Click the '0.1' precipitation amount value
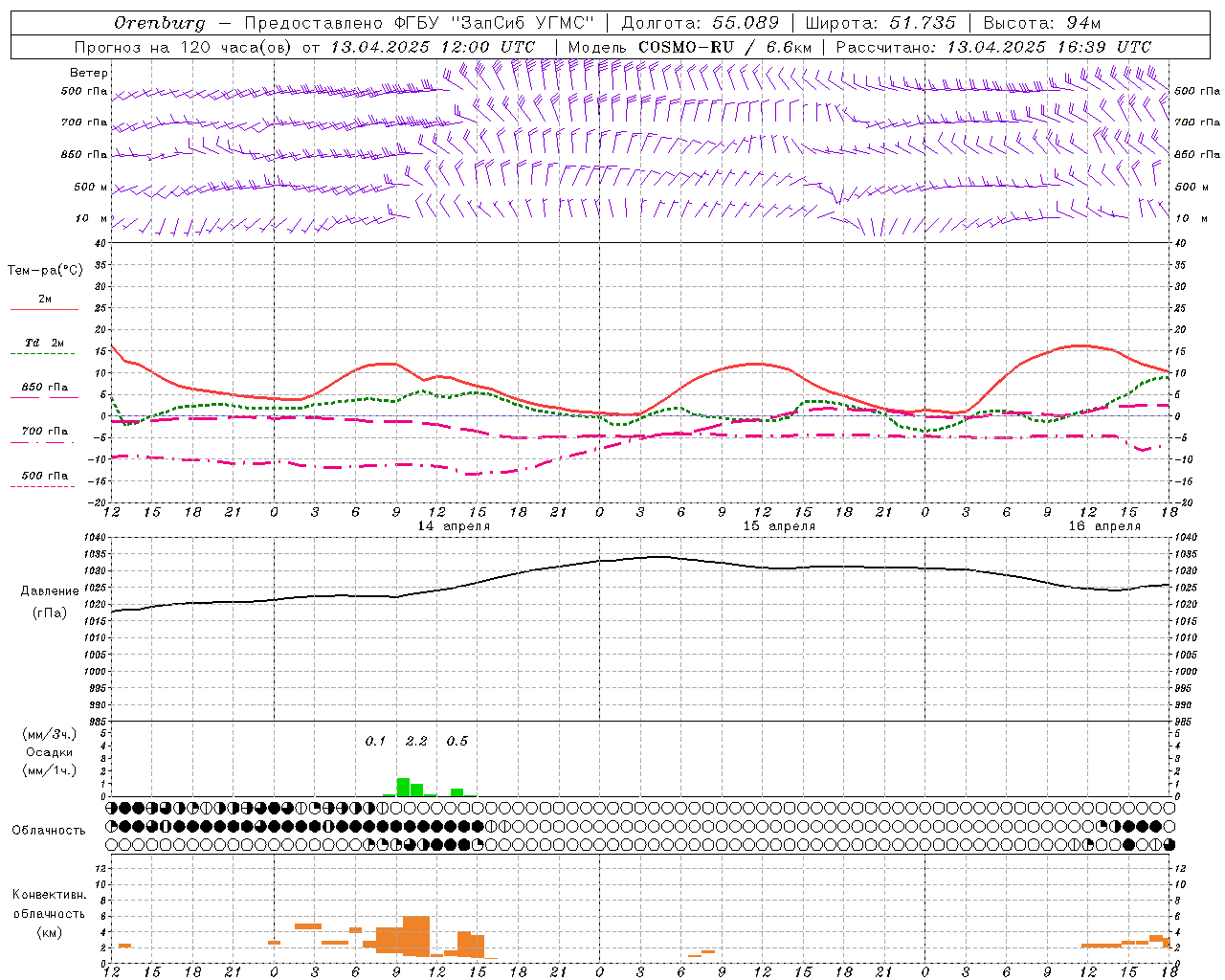This screenshot has width=1225, height=980. [x=375, y=742]
